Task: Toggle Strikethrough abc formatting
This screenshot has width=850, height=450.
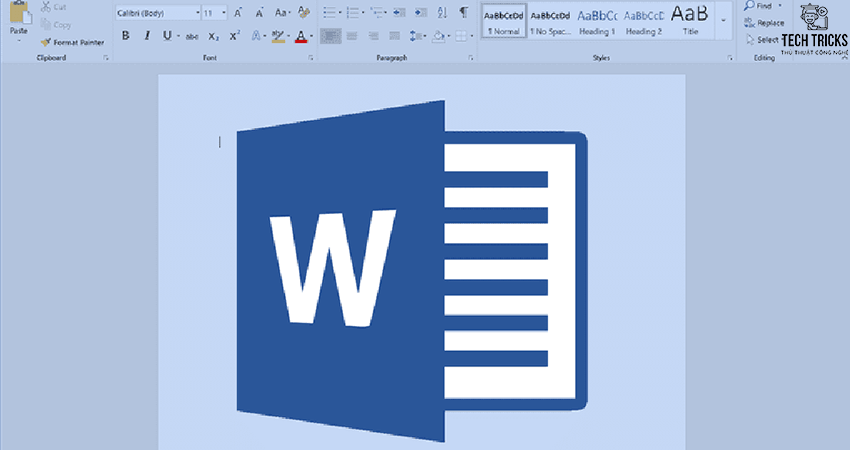Action: 192,36
